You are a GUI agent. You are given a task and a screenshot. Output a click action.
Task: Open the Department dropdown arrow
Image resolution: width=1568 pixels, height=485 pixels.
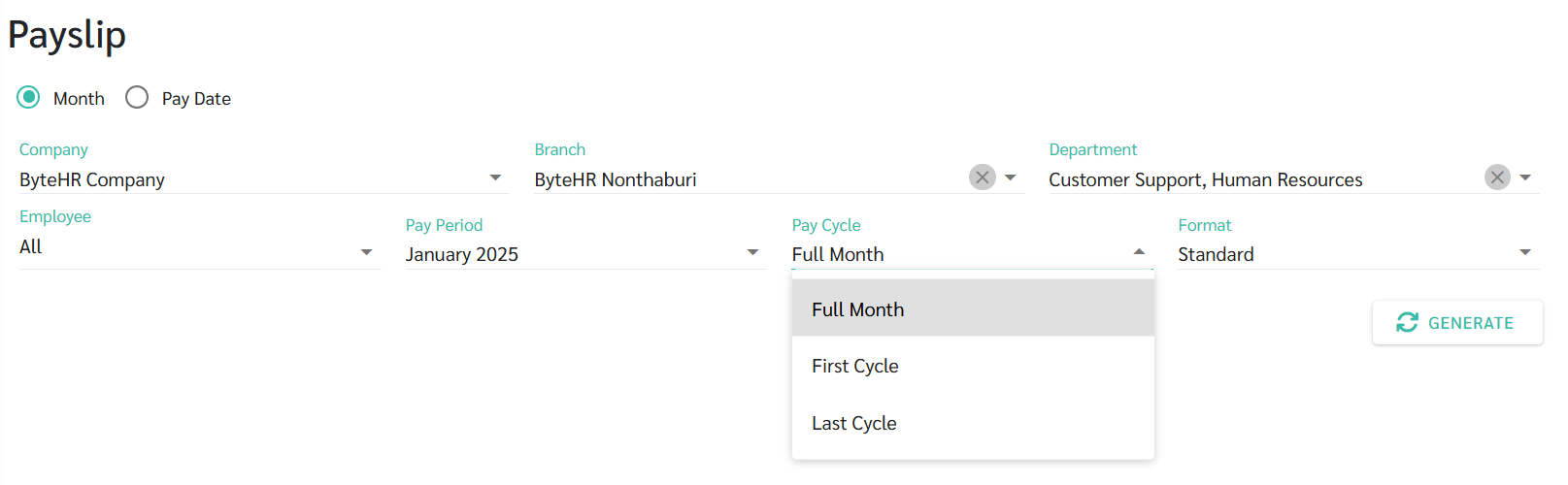click(x=1525, y=178)
